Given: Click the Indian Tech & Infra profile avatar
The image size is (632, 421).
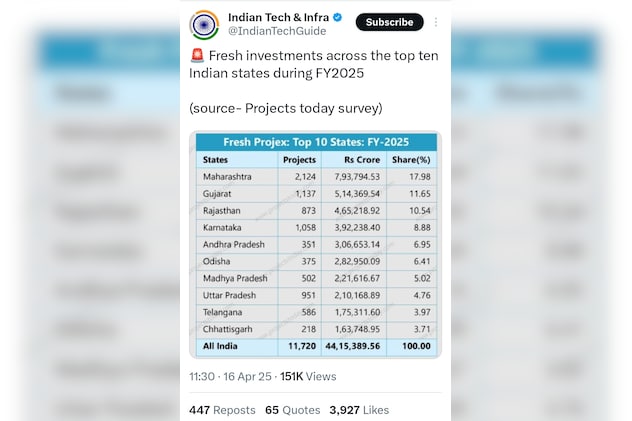Looking at the screenshot, I should click(204, 24).
